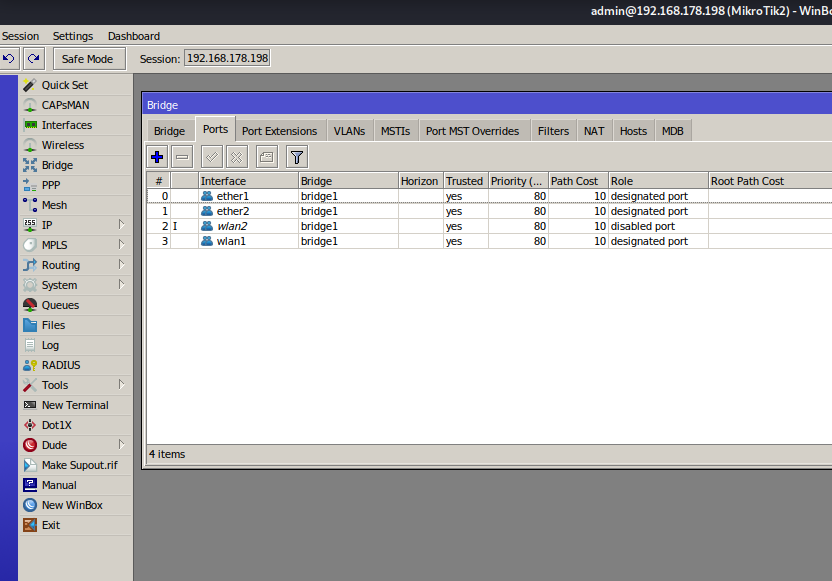The image size is (832, 581).
Task: Click Make Supout.rif in sidebar
Action: point(75,465)
